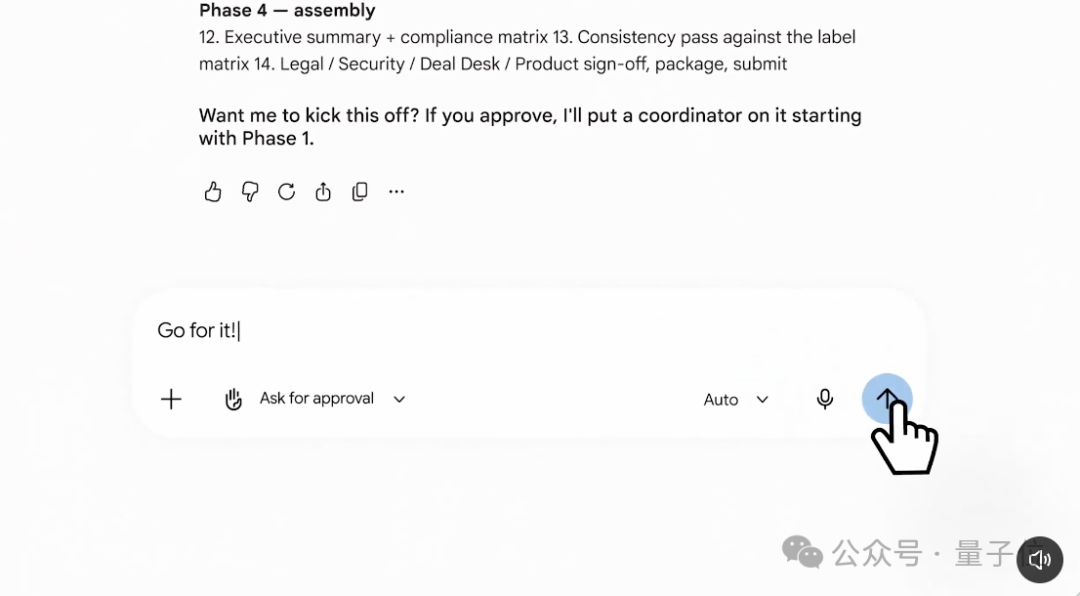Open the Auto model dropdown chevron
The image size is (1080, 596).
(762, 400)
